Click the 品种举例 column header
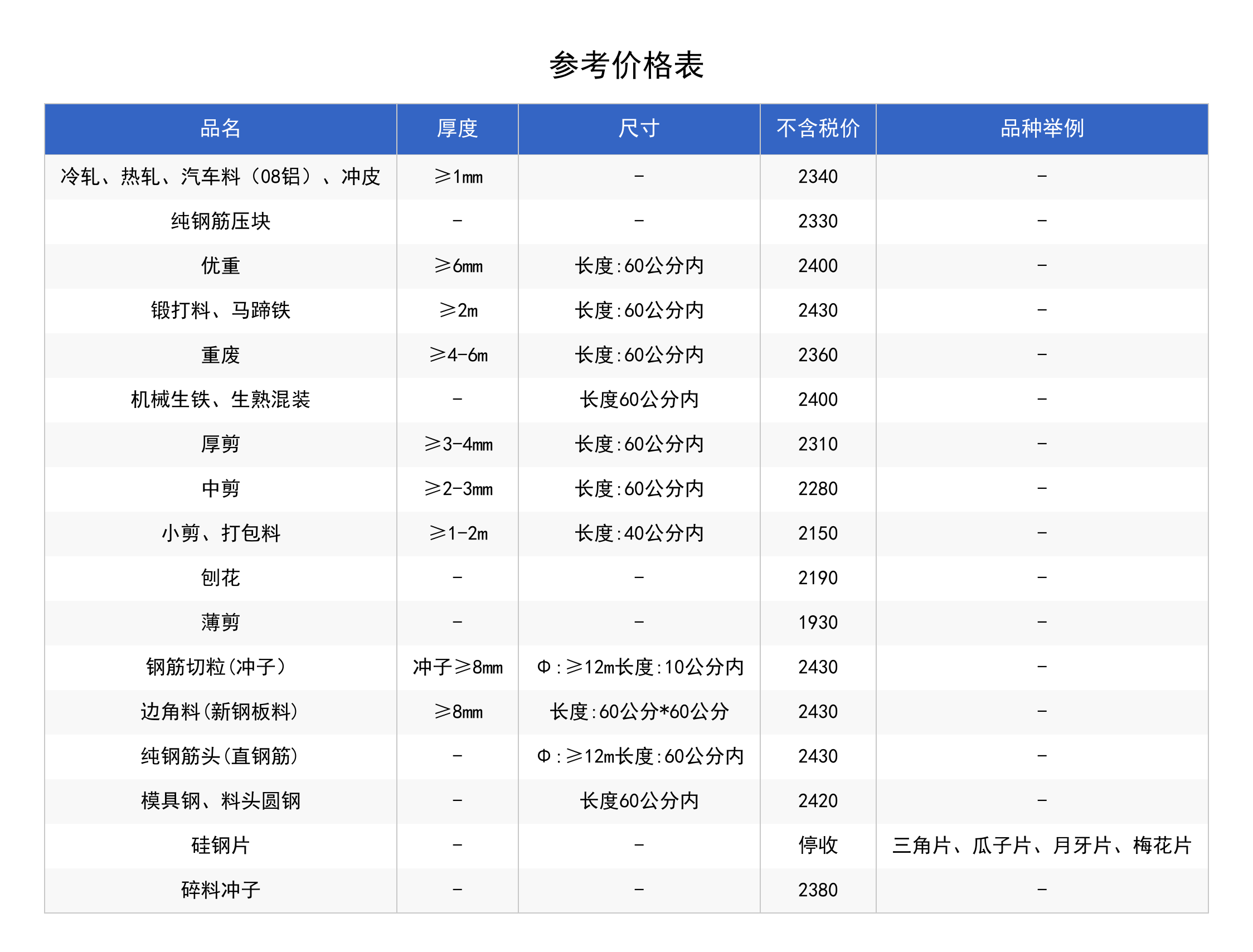The width and height of the screenshot is (1253, 952). (1042, 129)
